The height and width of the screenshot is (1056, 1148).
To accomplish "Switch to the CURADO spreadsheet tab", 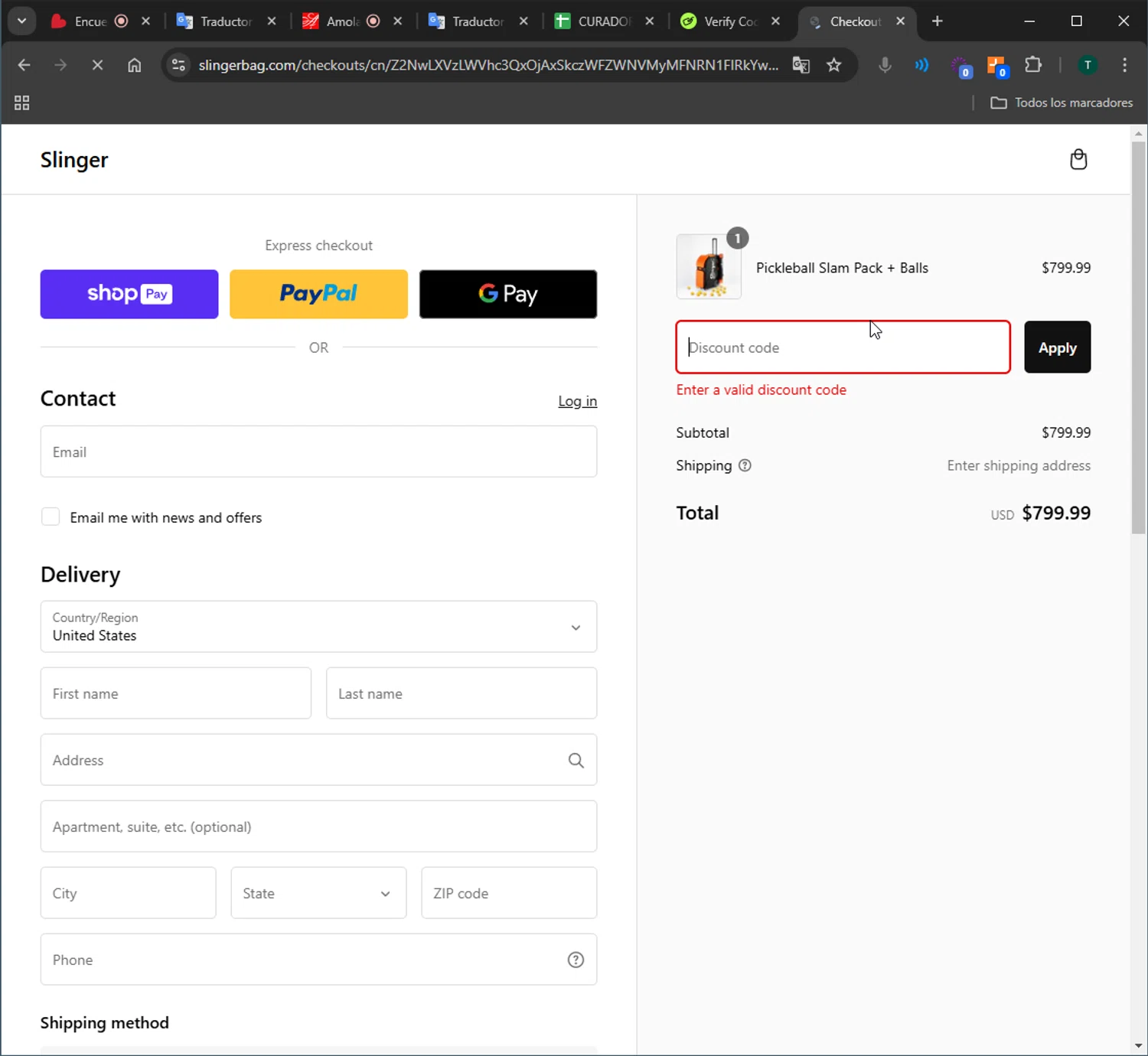I will 603,21.
